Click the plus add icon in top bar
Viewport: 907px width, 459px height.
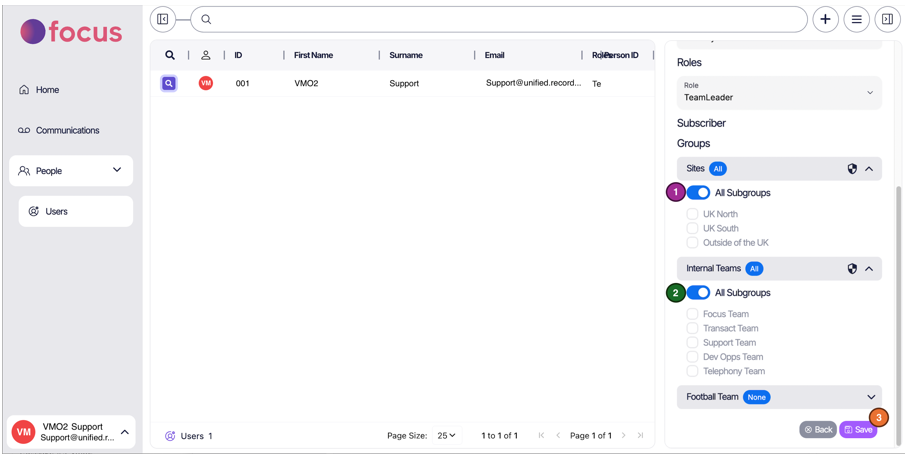825,19
